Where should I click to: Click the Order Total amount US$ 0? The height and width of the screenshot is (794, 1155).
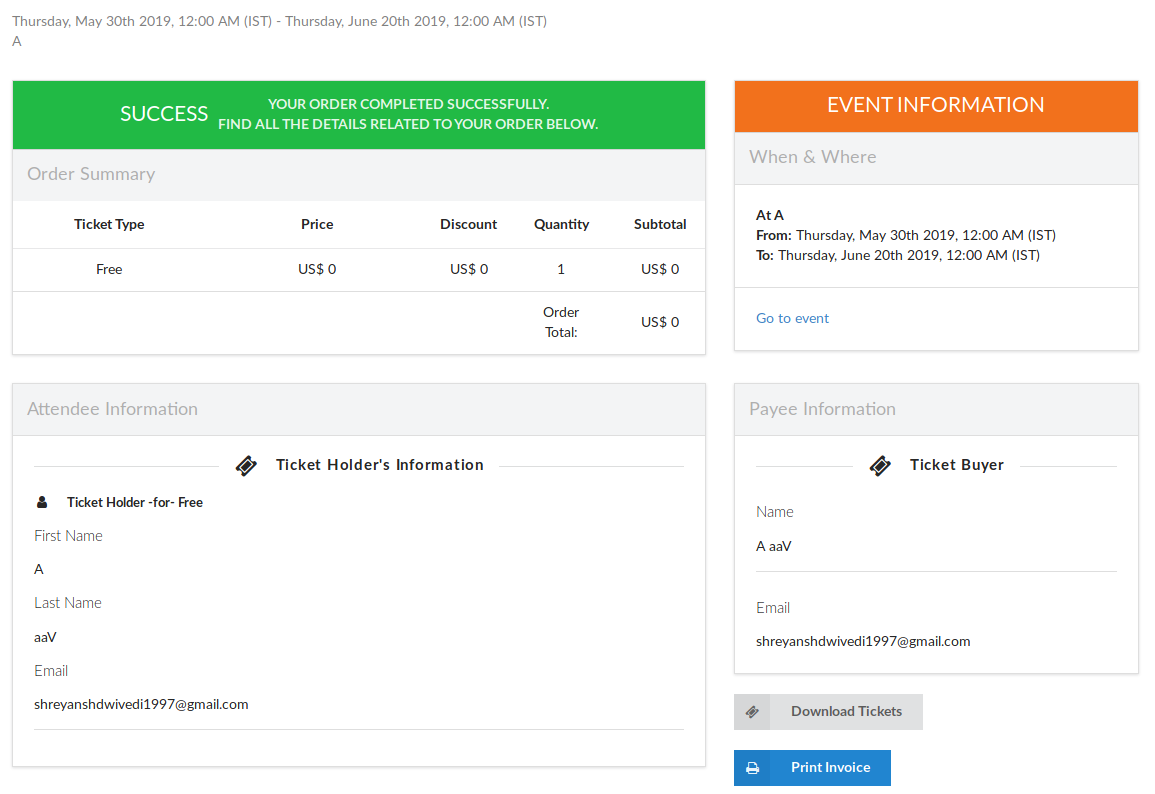[659, 321]
